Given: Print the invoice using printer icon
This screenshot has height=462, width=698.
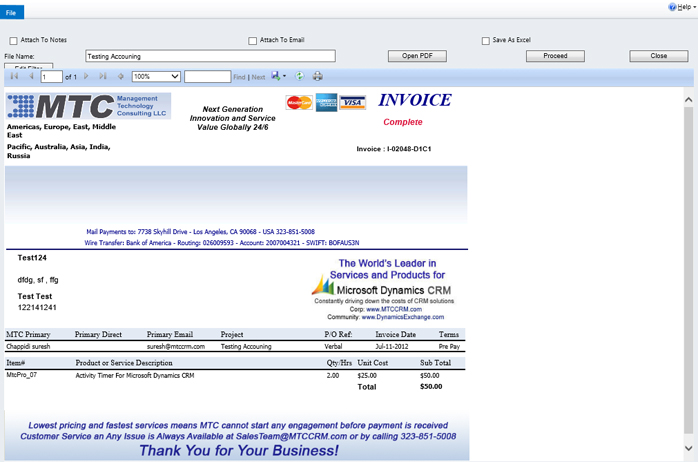Looking at the screenshot, I should (x=318, y=76).
